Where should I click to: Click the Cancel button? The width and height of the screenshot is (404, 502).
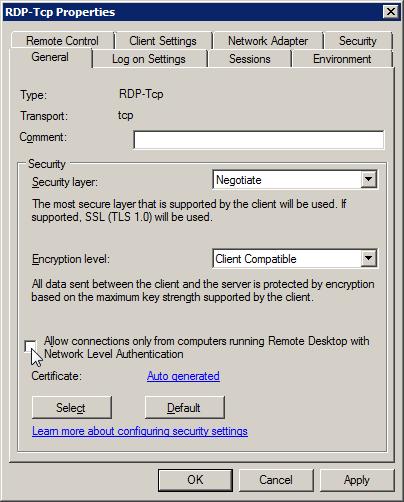(276, 480)
